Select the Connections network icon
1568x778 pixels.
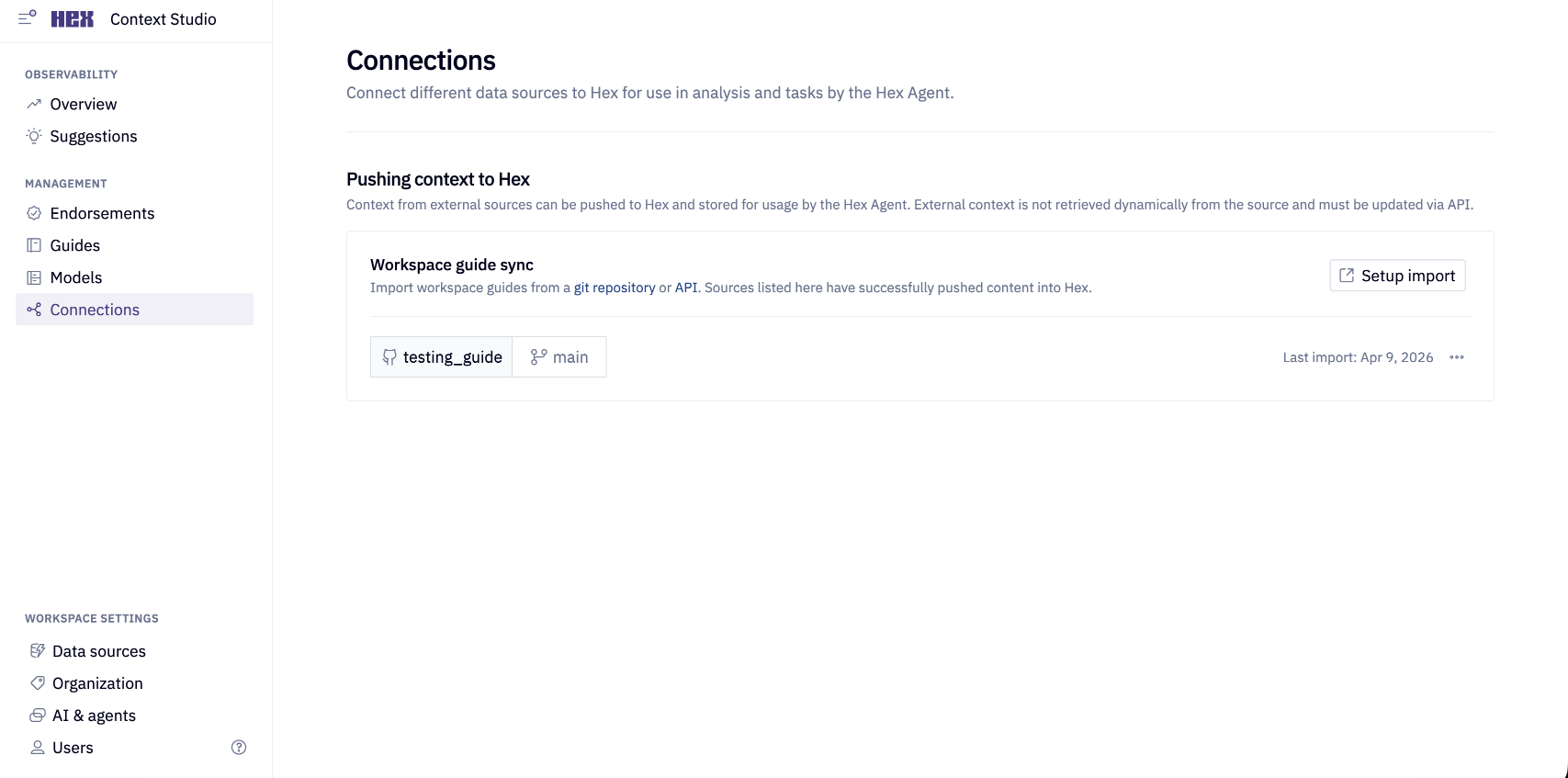point(34,310)
